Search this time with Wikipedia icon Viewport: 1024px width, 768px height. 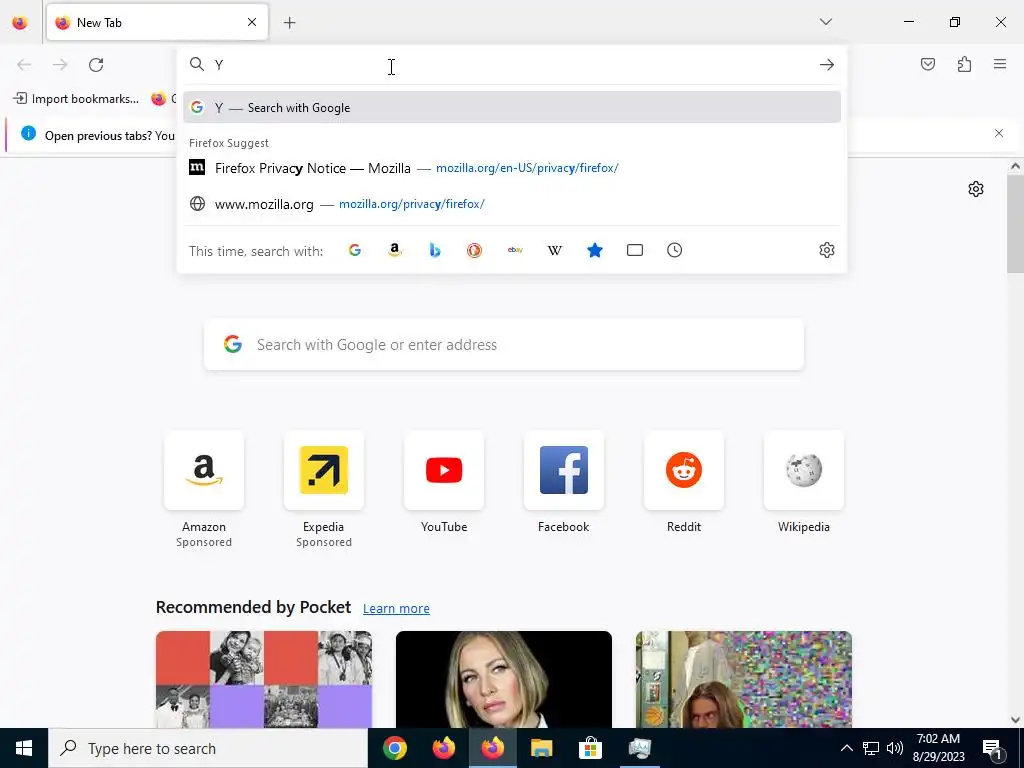[x=554, y=250]
